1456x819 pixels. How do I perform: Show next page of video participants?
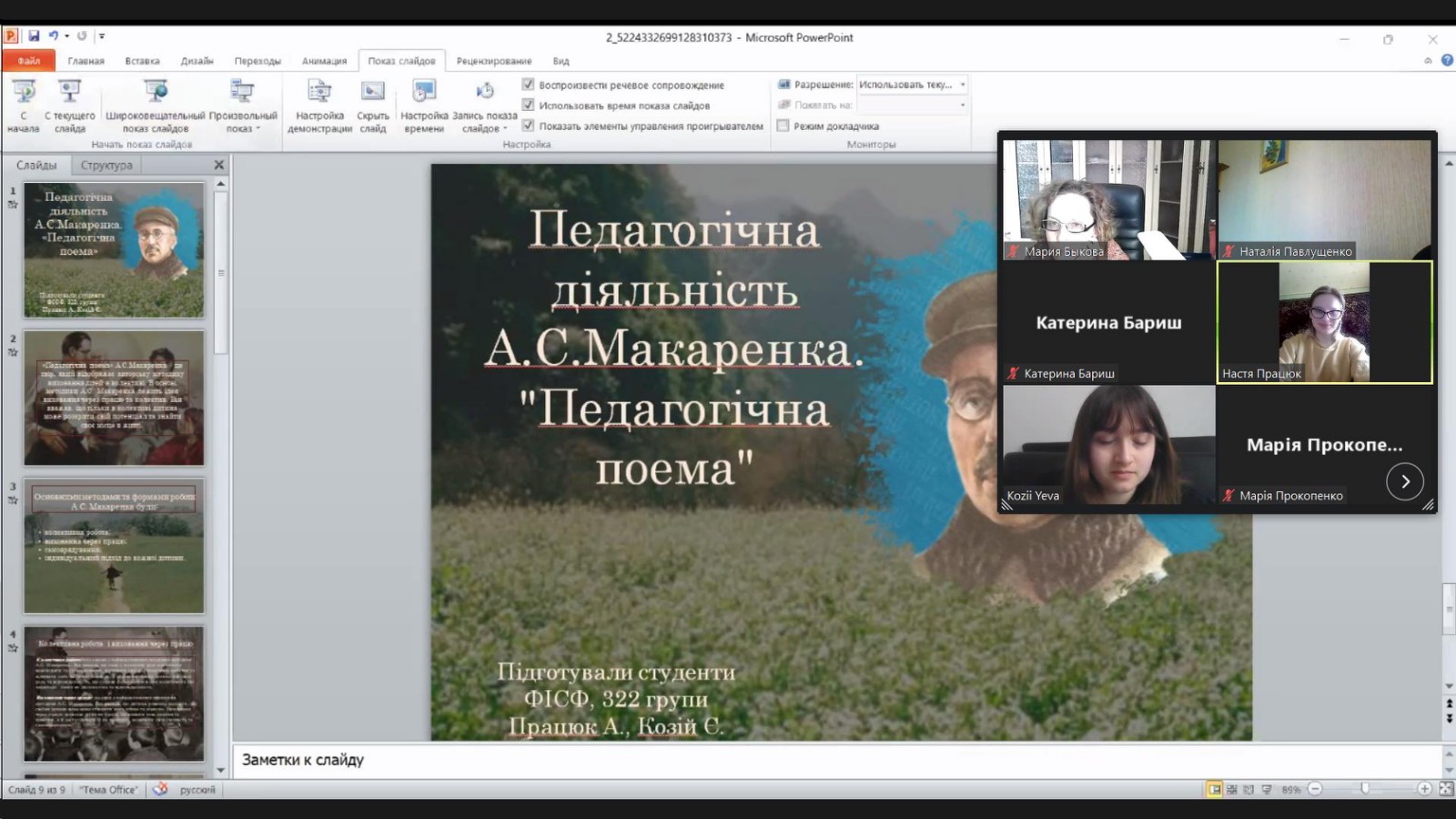point(1404,481)
